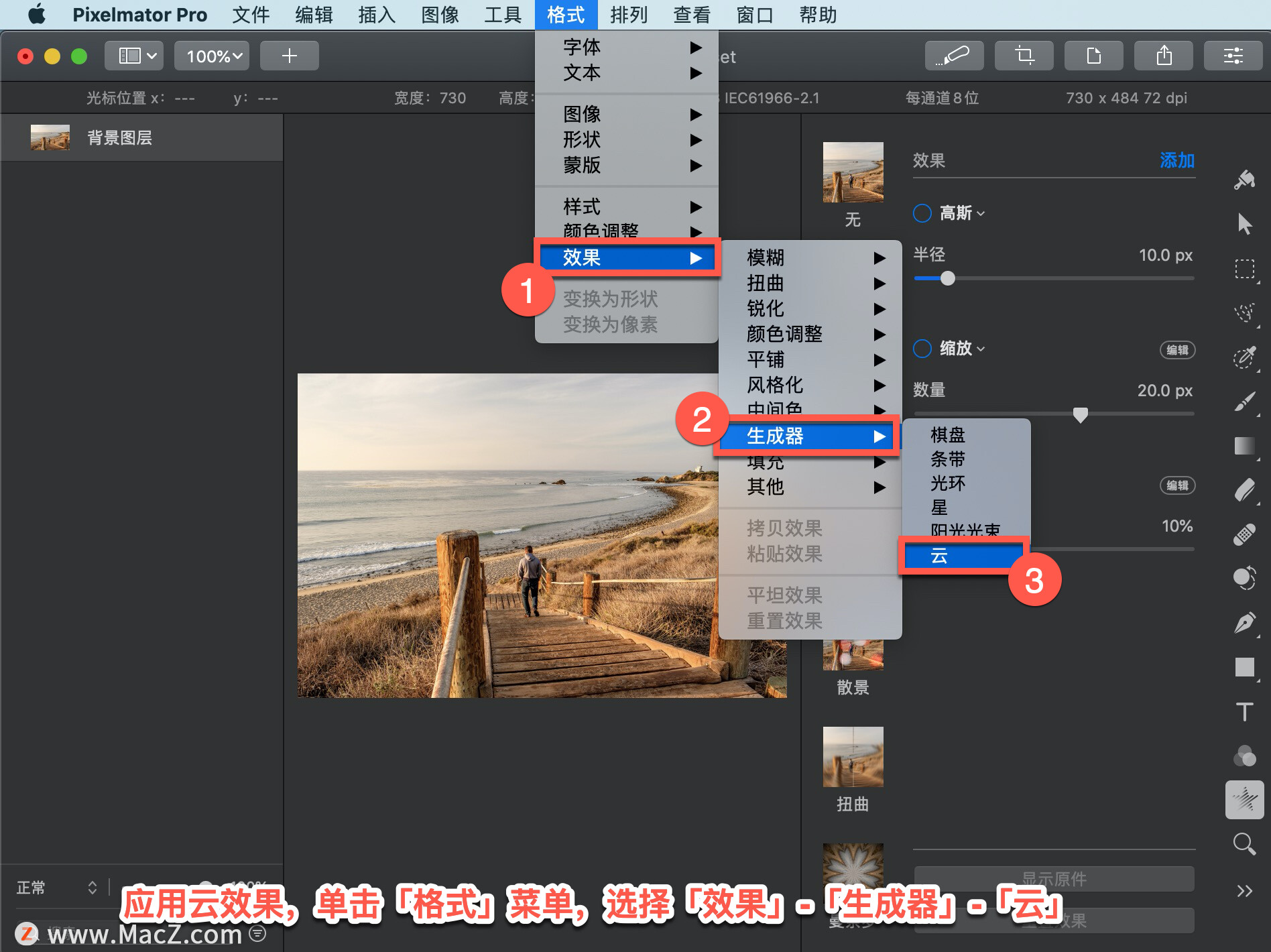
Task: Select the Gradient tool
Action: [x=1245, y=446]
